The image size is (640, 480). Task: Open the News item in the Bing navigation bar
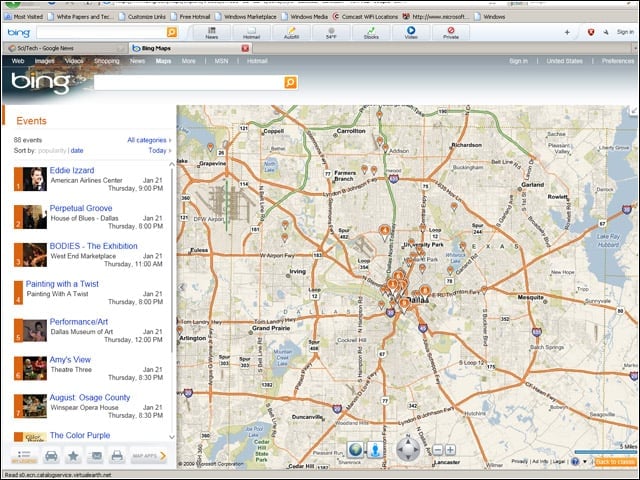coord(138,61)
